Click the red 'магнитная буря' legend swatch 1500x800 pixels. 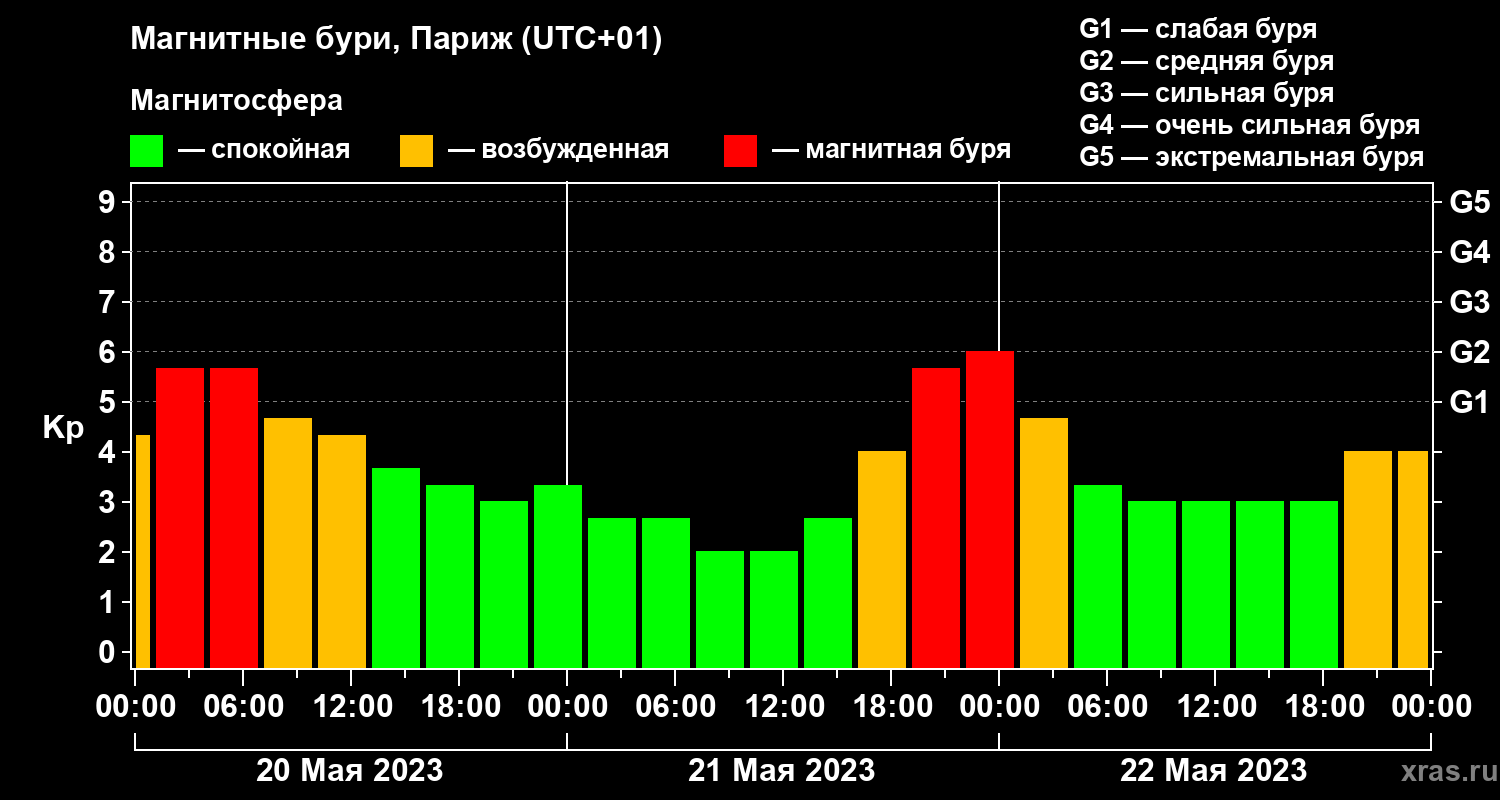pos(741,151)
